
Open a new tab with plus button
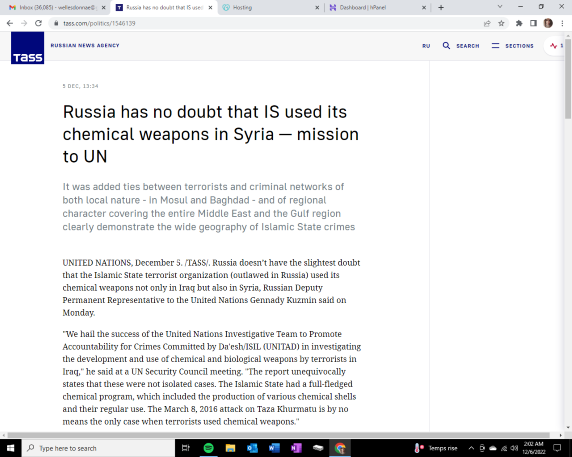[441, 7]
